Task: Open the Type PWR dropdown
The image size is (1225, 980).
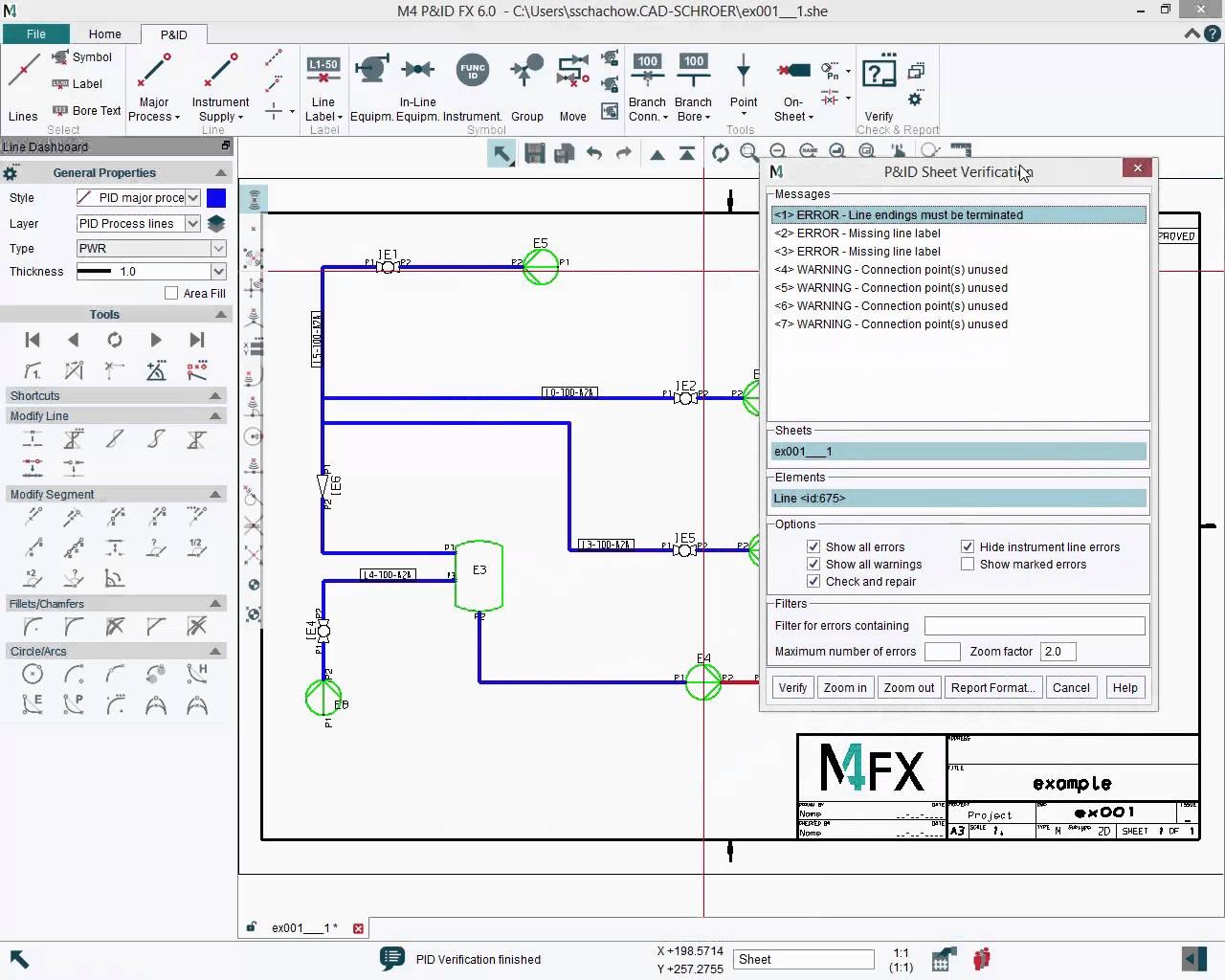Action: pos(218,248)
